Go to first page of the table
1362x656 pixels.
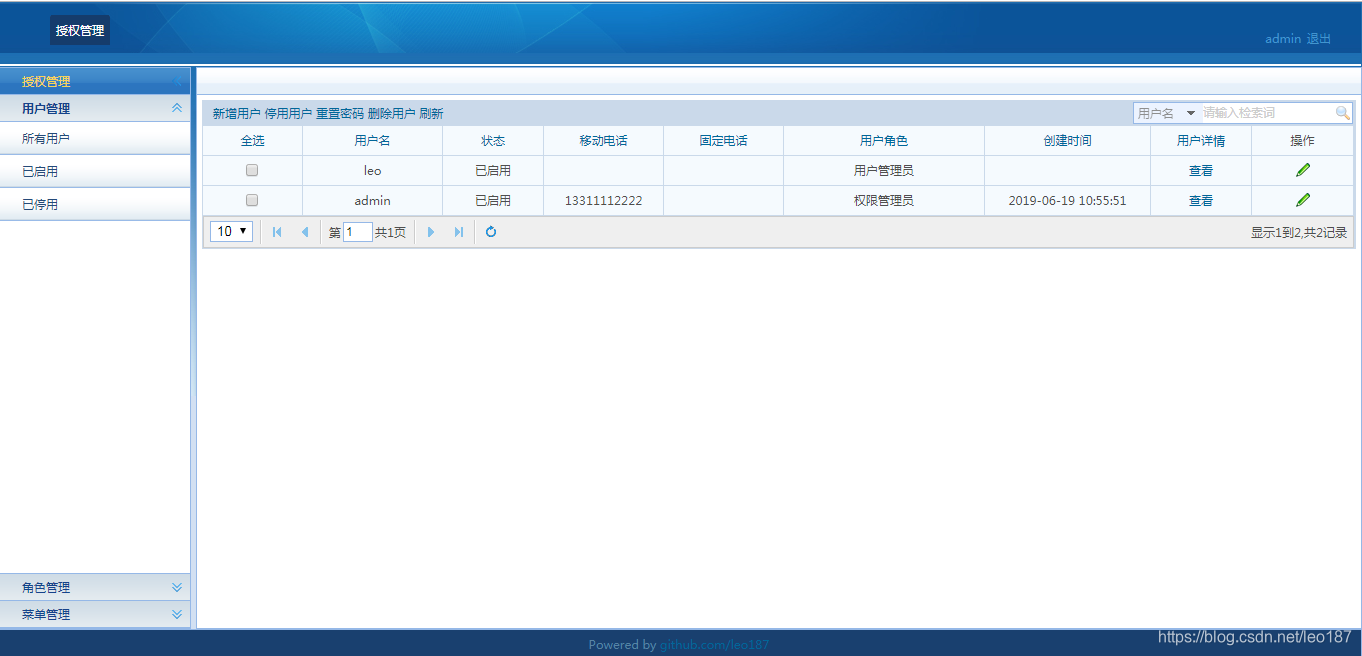tap(277, 232)
